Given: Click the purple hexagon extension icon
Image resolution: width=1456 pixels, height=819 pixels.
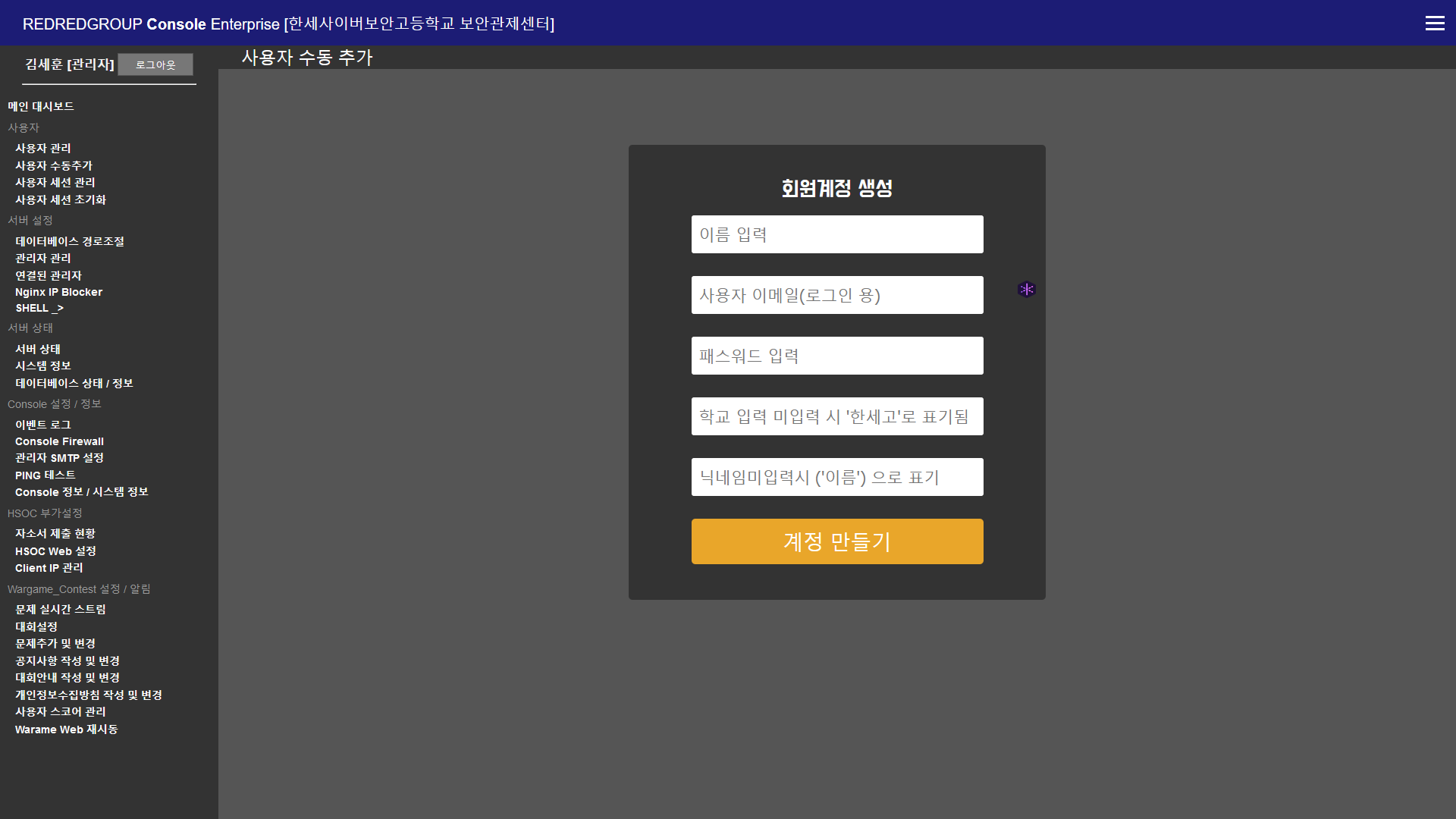Looking at the screenshot, I should (1026, 290).
